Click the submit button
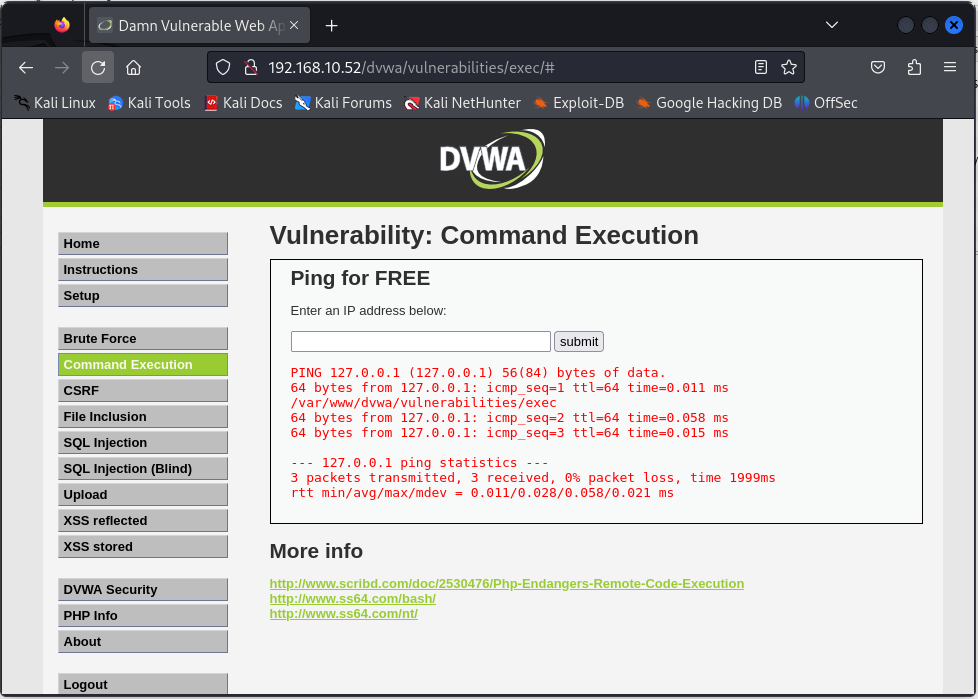Screen dimensions: 978x699 [579, 342]
